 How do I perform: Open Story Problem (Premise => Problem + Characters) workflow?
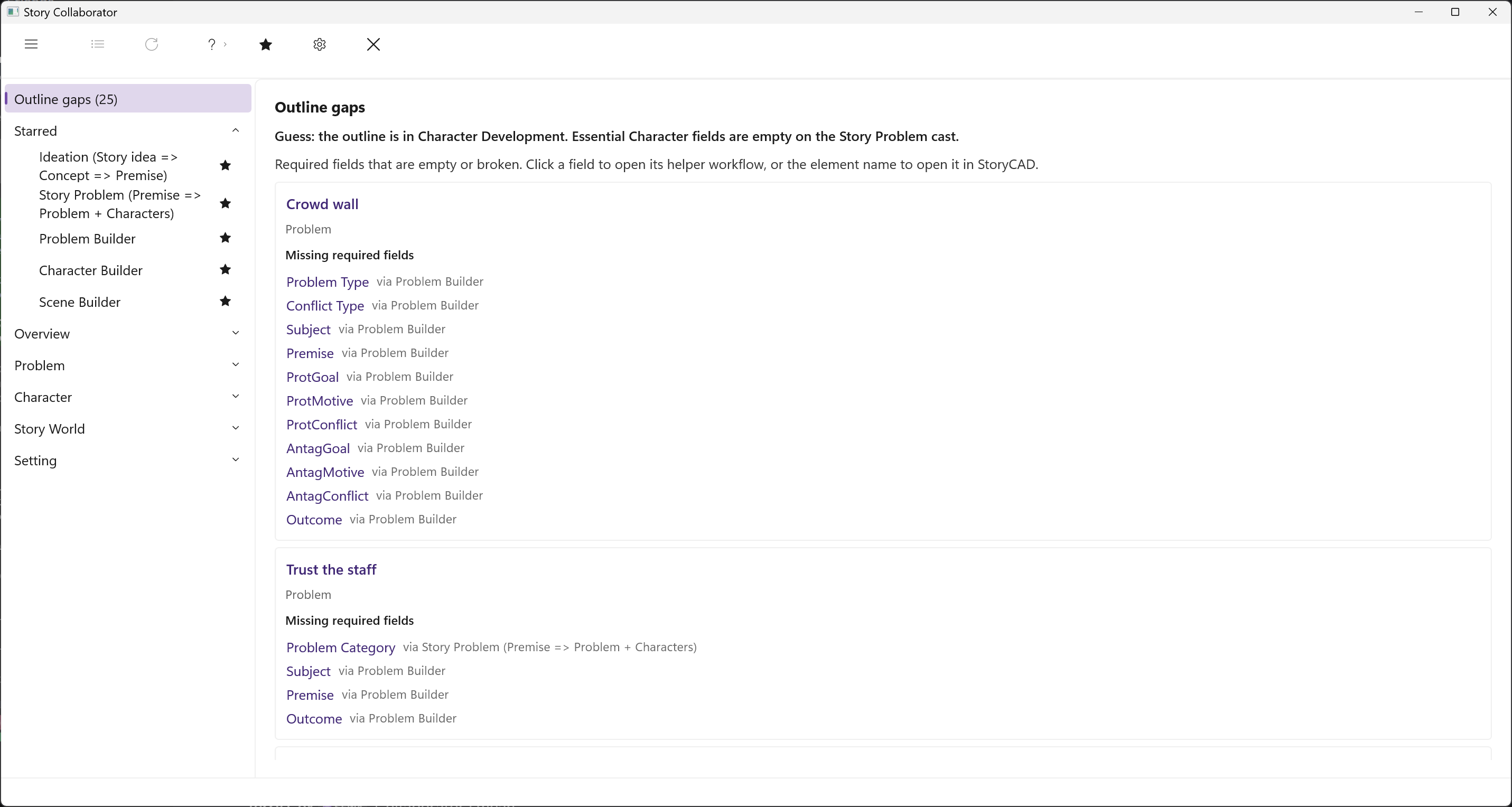click(x=120, y=204)
